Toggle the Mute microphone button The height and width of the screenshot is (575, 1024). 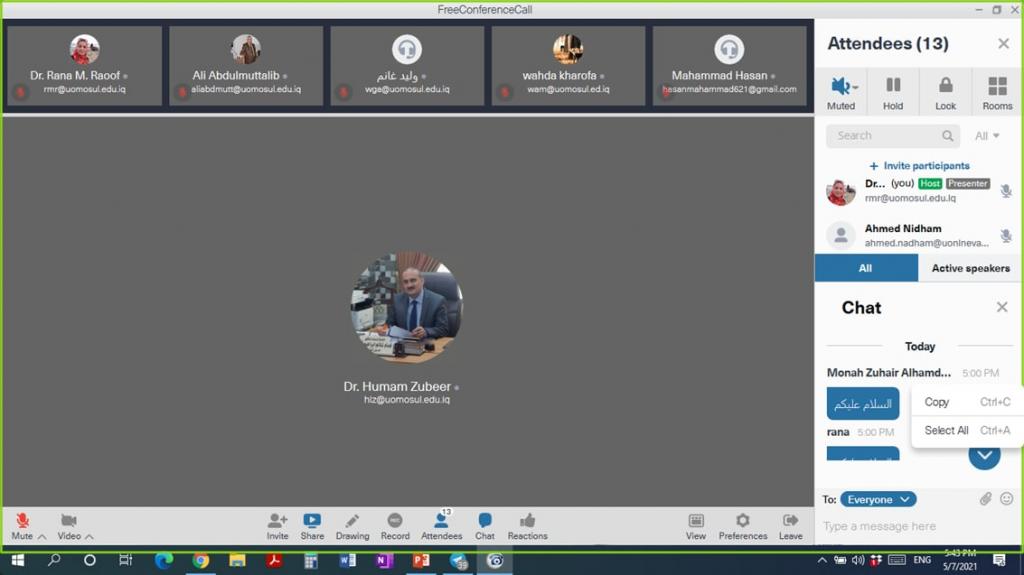(x=22, y=521)
